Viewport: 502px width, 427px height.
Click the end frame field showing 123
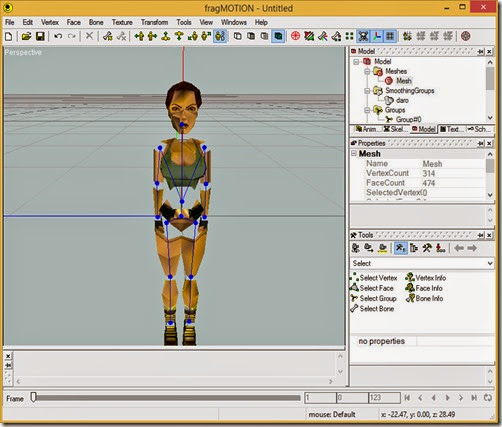pos(384,398)
